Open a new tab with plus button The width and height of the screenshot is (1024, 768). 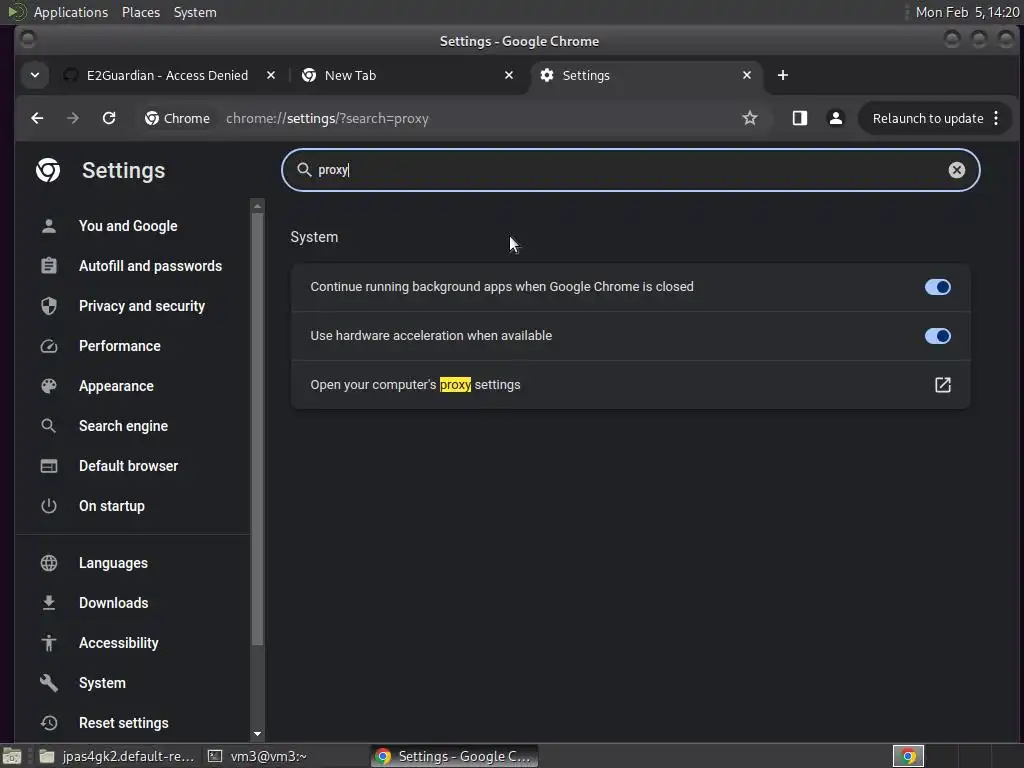pos(783,76)
